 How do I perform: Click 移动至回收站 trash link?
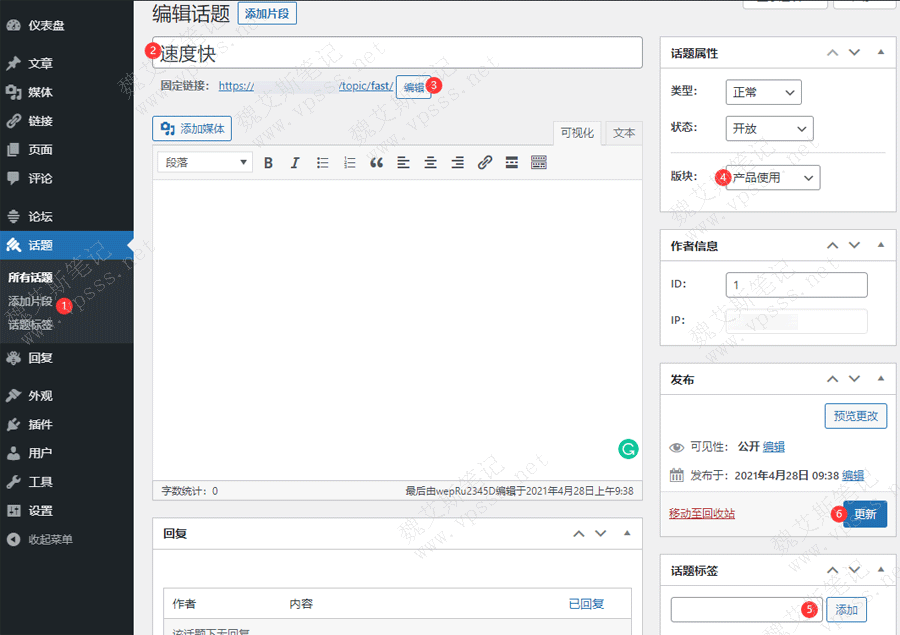701,513
